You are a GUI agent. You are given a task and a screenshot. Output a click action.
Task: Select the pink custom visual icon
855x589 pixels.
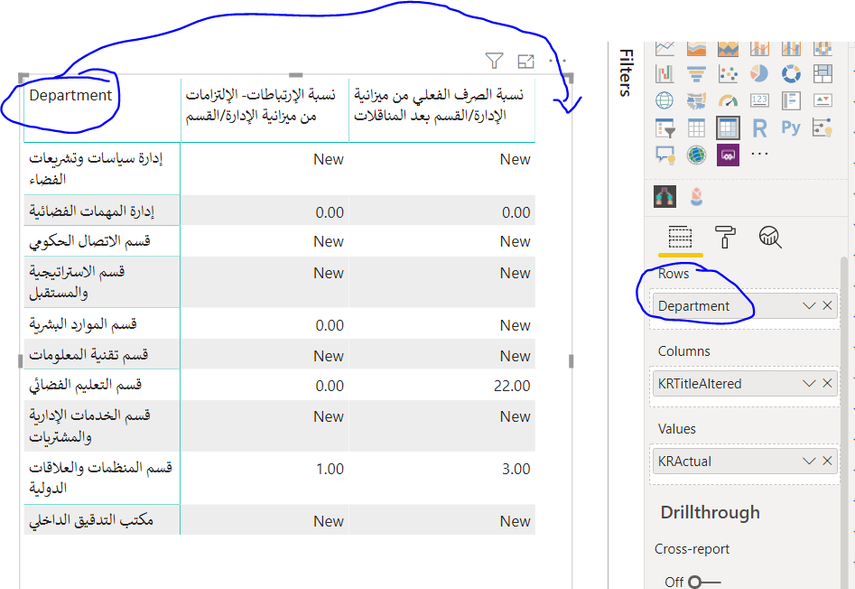(x=696, y=196)
